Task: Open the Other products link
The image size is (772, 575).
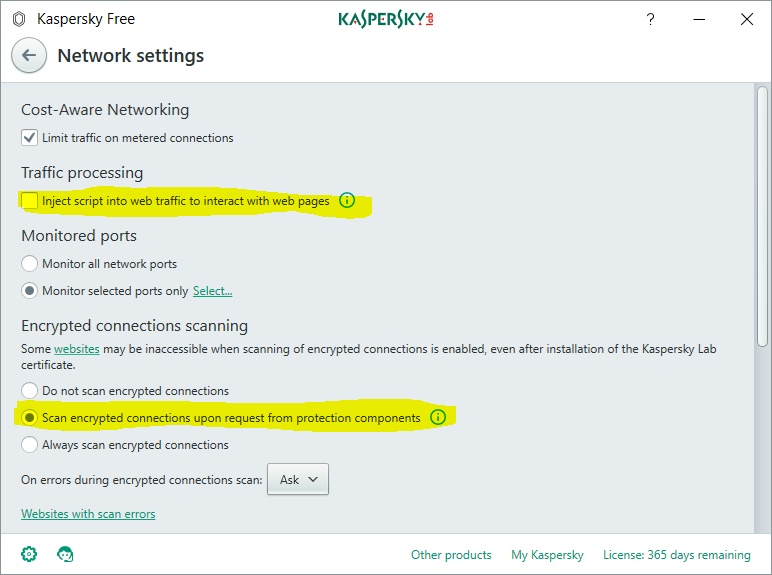Action: 451,555
